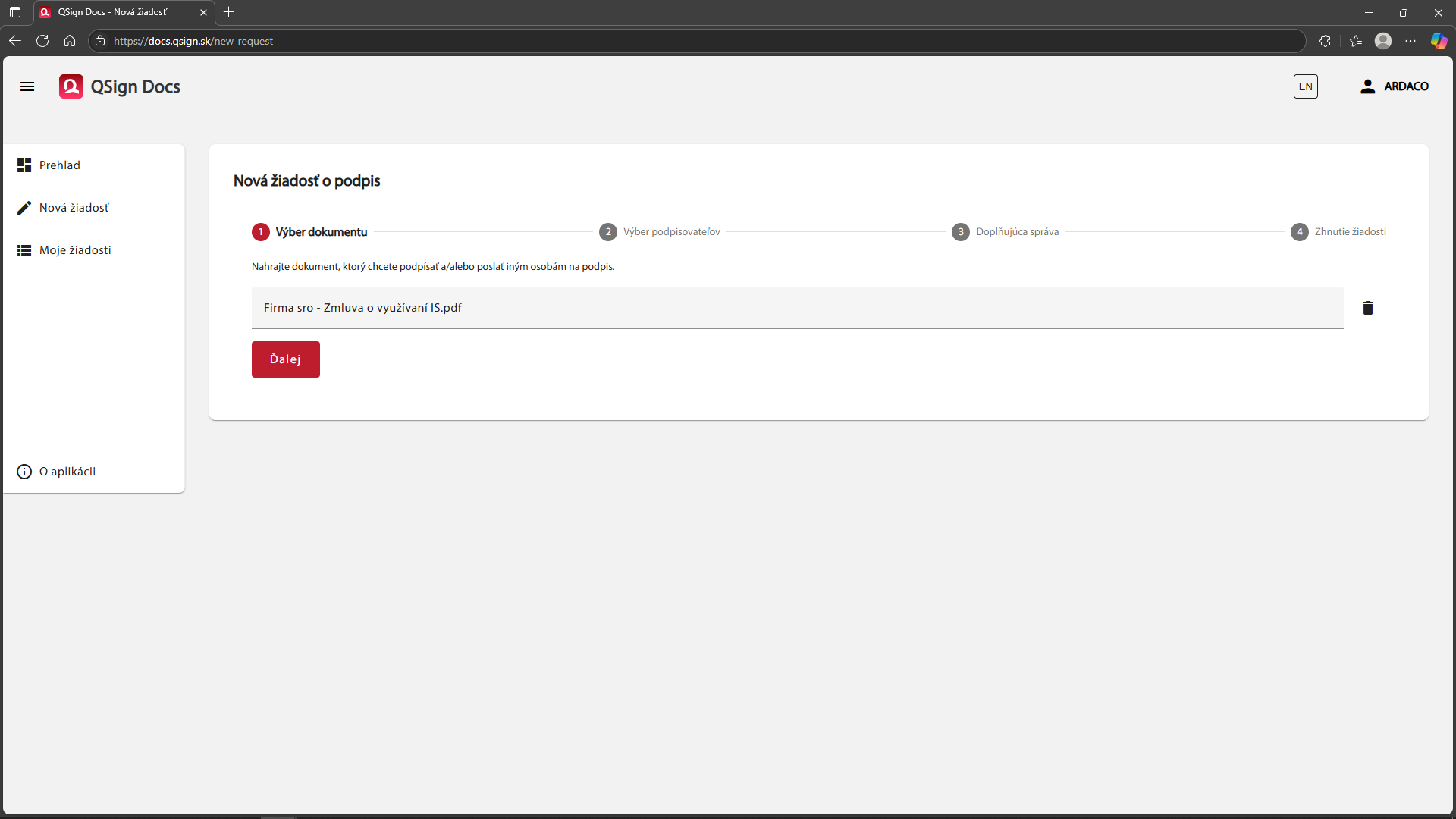
Task: Open the browser tab actions menu
Action: coord(15,12)
